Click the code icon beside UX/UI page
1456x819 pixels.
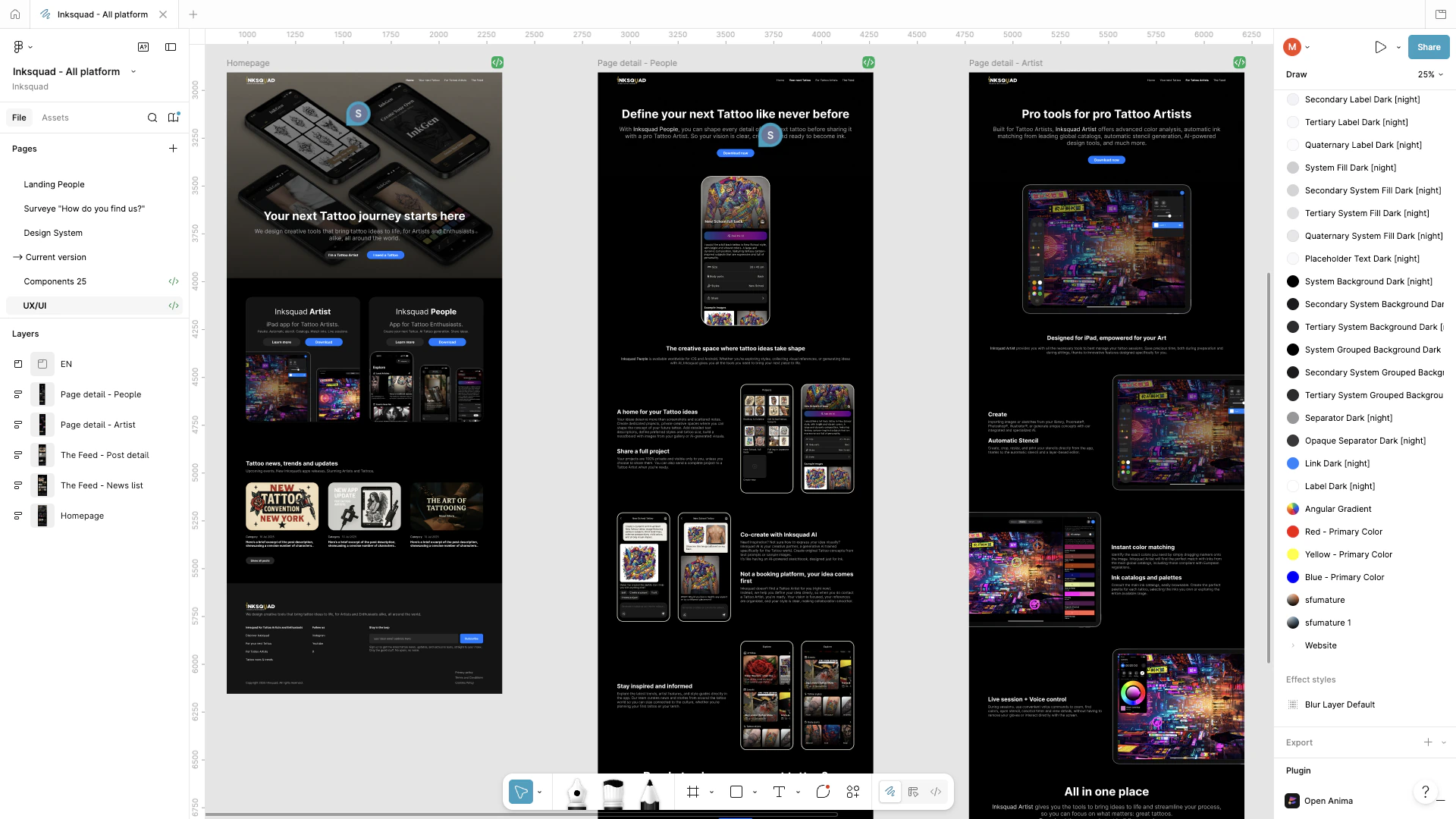(x=174, y=306)
